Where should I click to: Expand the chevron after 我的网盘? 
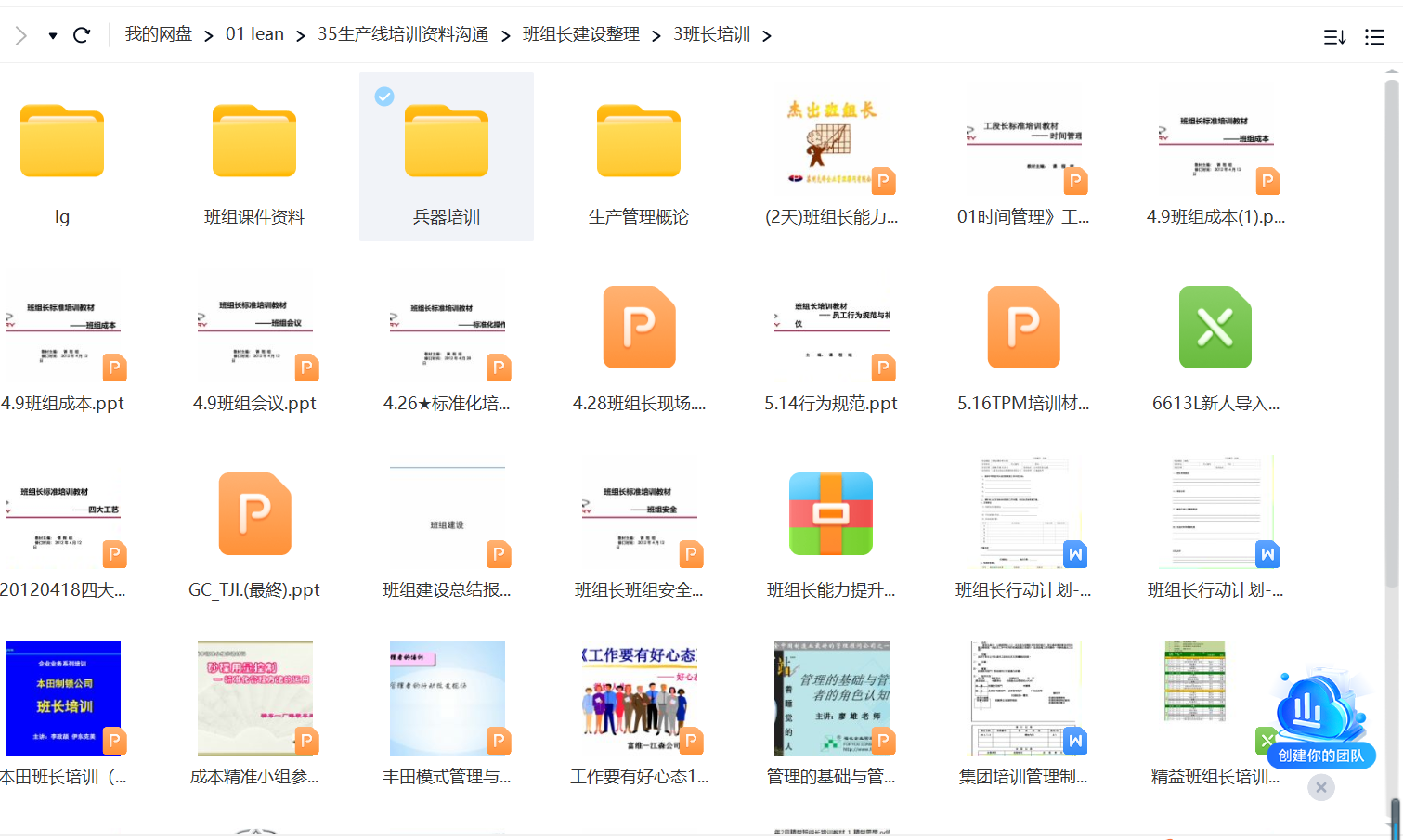tap(208, 35)
